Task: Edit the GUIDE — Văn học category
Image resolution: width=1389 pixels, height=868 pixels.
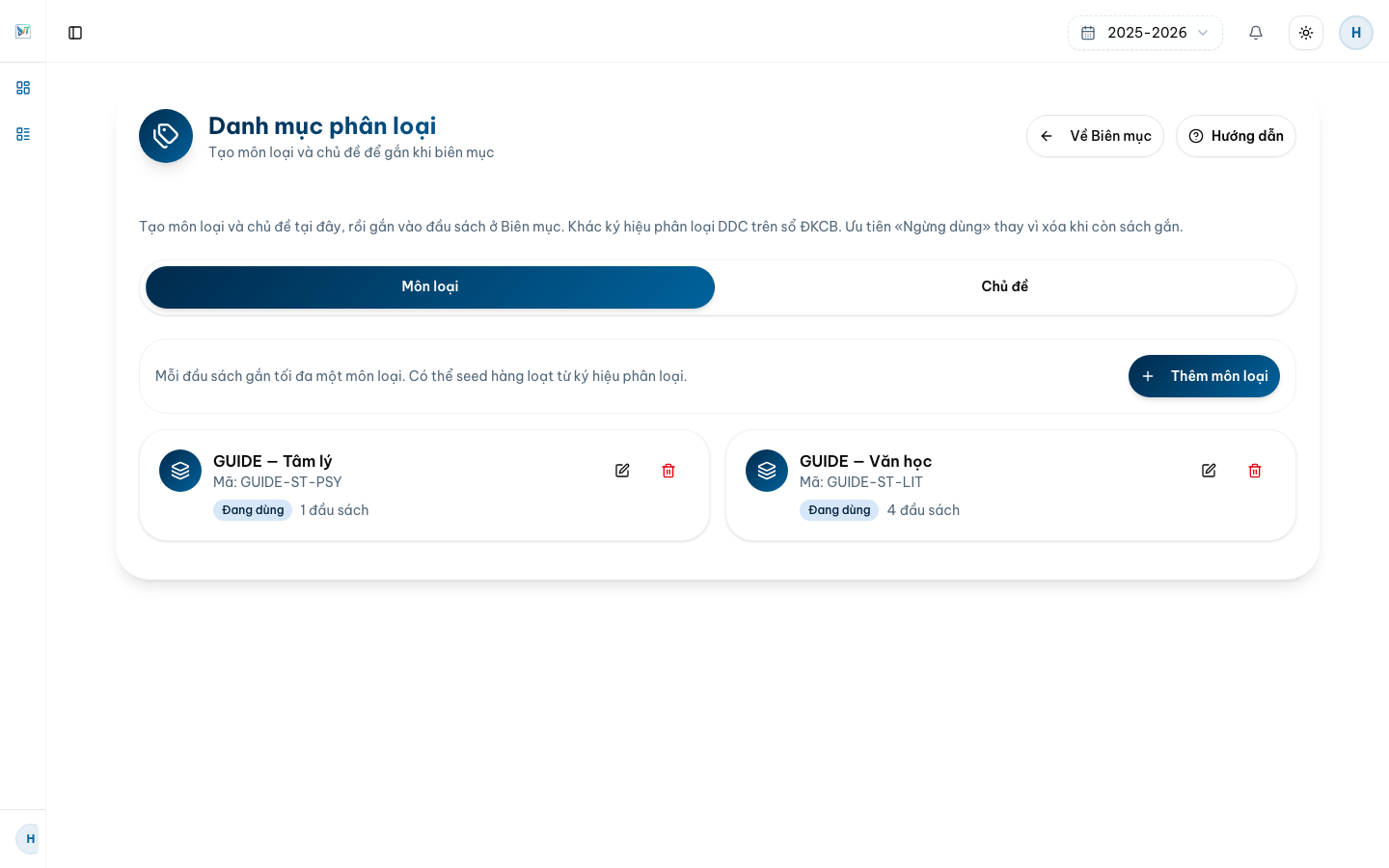Action: click(x=1209, y=471)
